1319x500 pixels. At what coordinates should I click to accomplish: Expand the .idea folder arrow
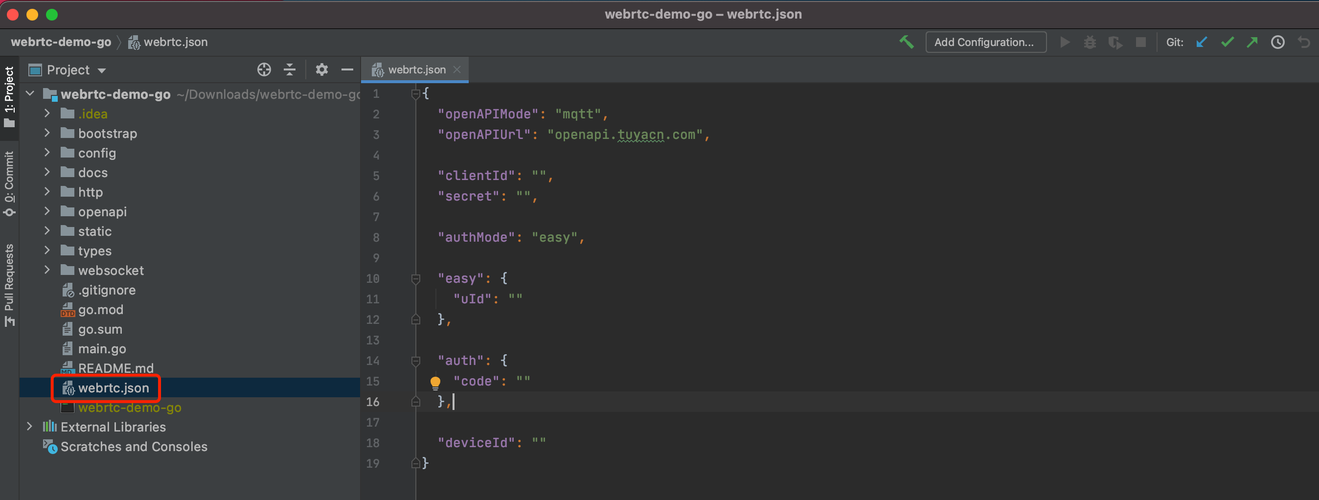[x=47, y=114]
